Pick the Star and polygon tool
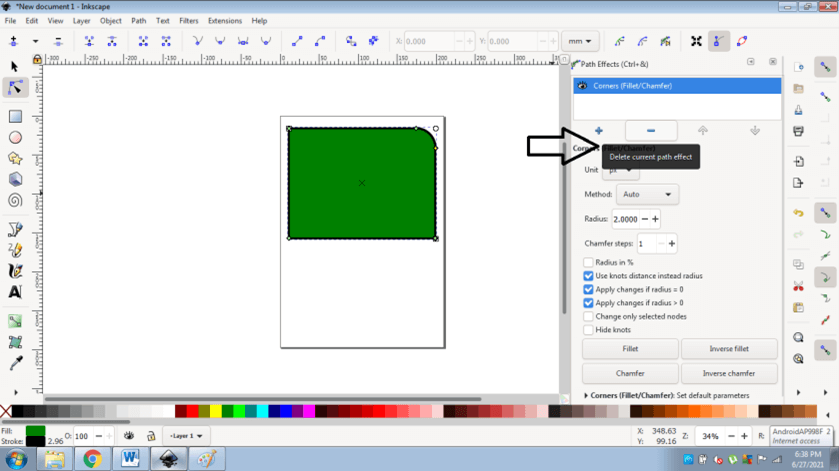This screenshot has height=471, width=839. point(15,158)
